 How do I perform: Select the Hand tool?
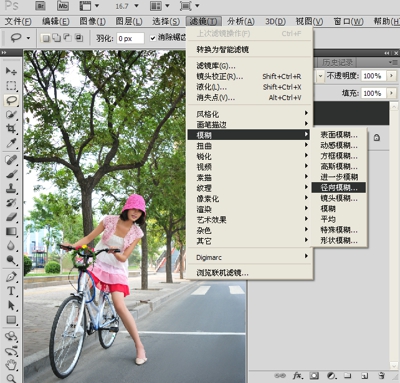pos(11,365)
